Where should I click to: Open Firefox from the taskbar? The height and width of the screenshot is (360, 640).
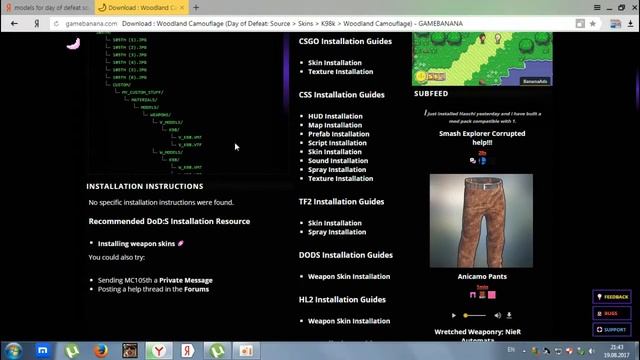[x=101, y=351]
